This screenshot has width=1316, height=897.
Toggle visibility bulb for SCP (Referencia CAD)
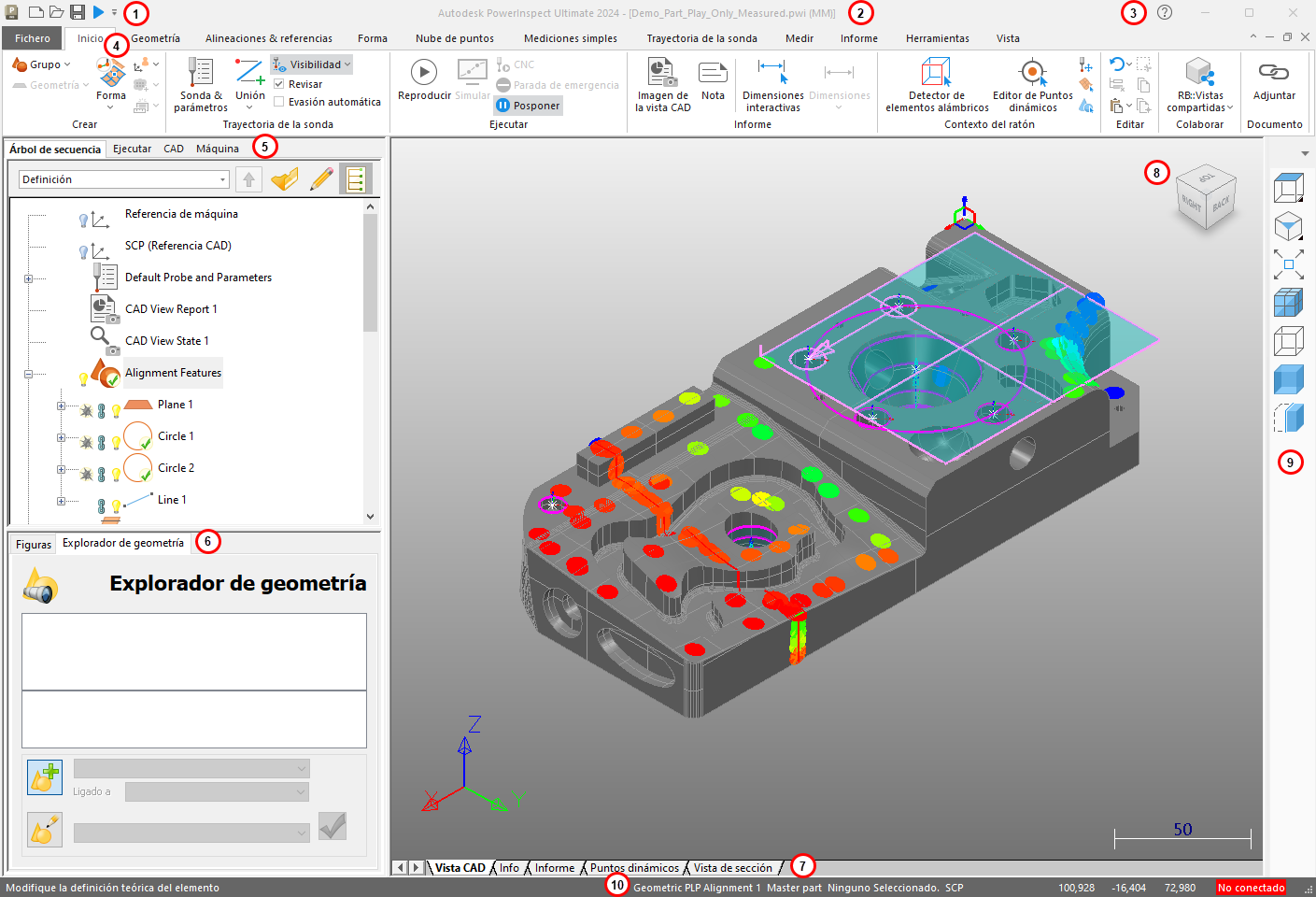[x=83, y=252]
